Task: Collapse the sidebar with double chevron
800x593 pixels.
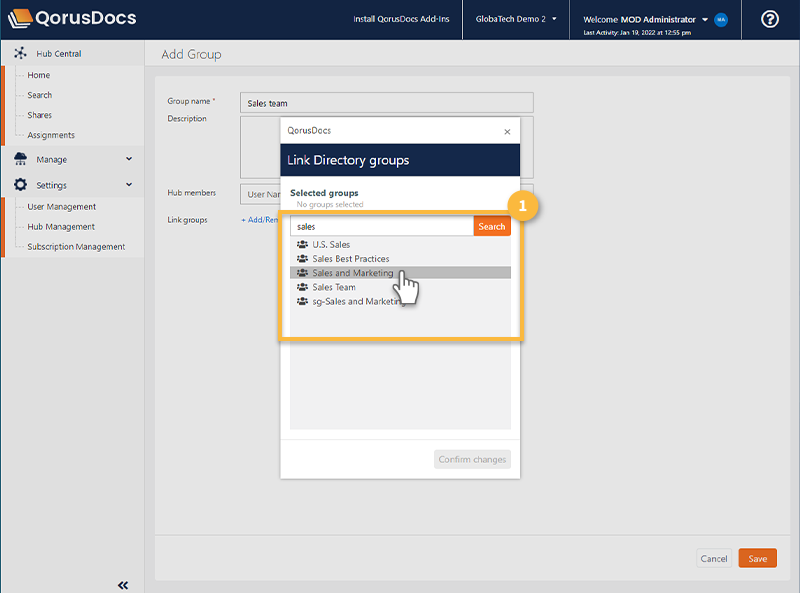Action: click(x=123, y=585)
